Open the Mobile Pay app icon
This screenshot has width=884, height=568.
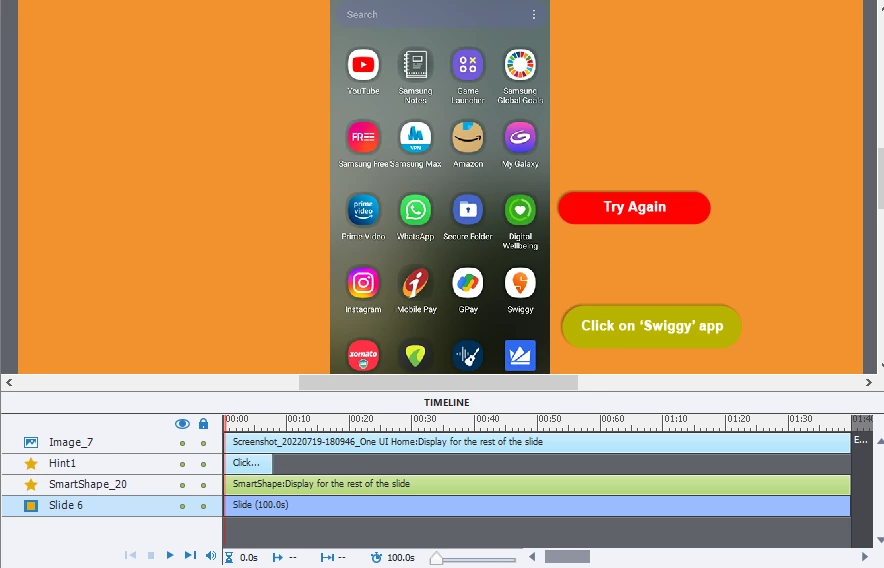[x=416, y=283]
